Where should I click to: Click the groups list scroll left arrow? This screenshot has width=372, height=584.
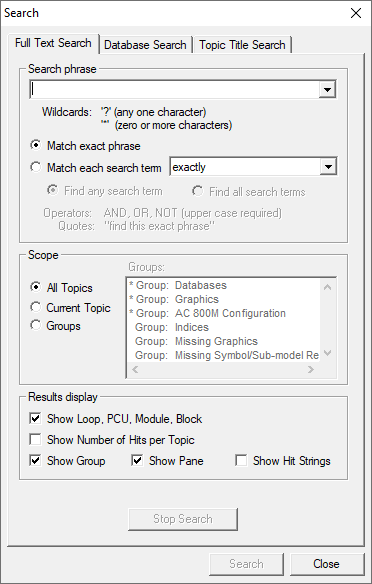point(135,369)
